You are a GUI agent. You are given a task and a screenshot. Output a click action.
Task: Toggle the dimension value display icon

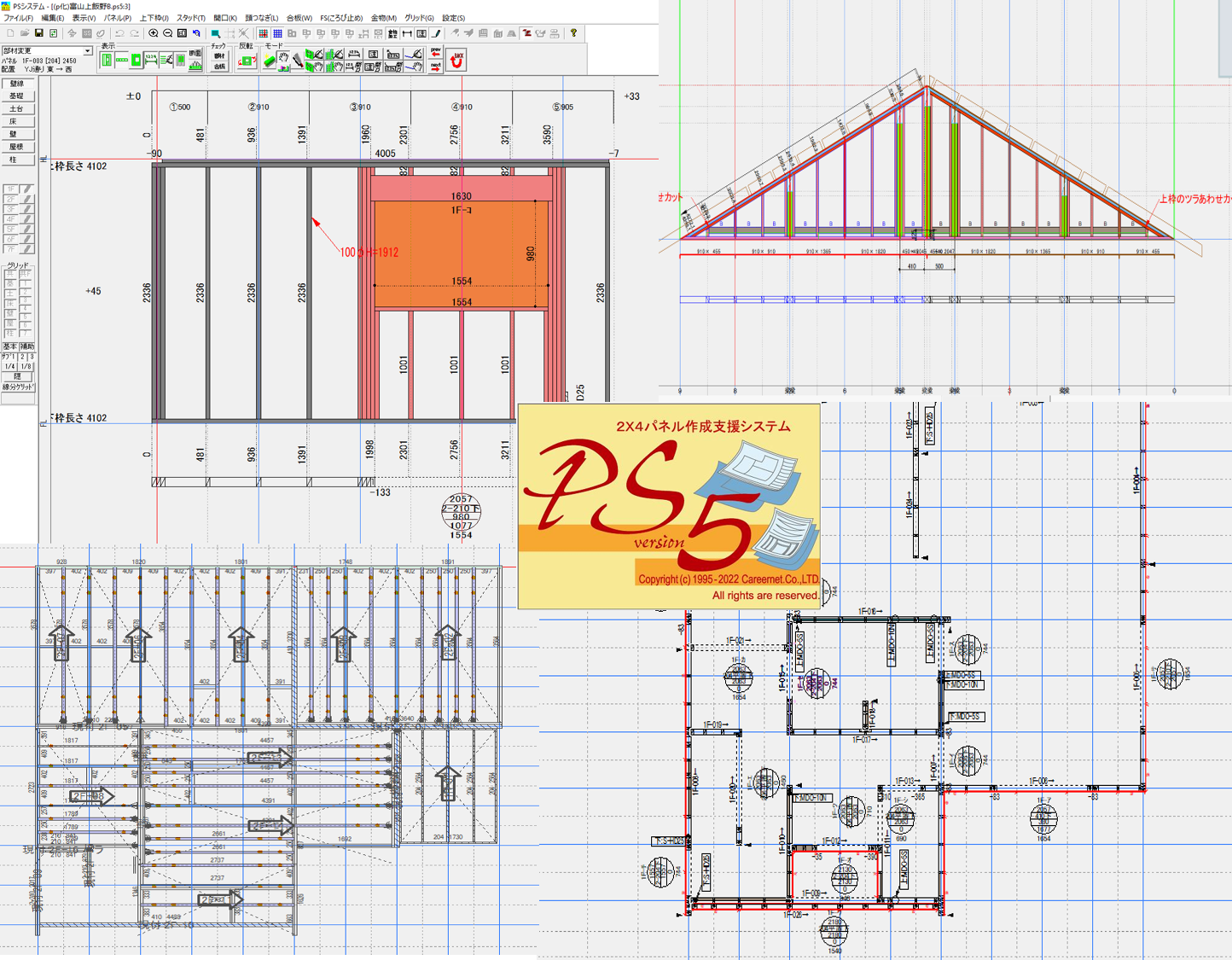[151, 60]
